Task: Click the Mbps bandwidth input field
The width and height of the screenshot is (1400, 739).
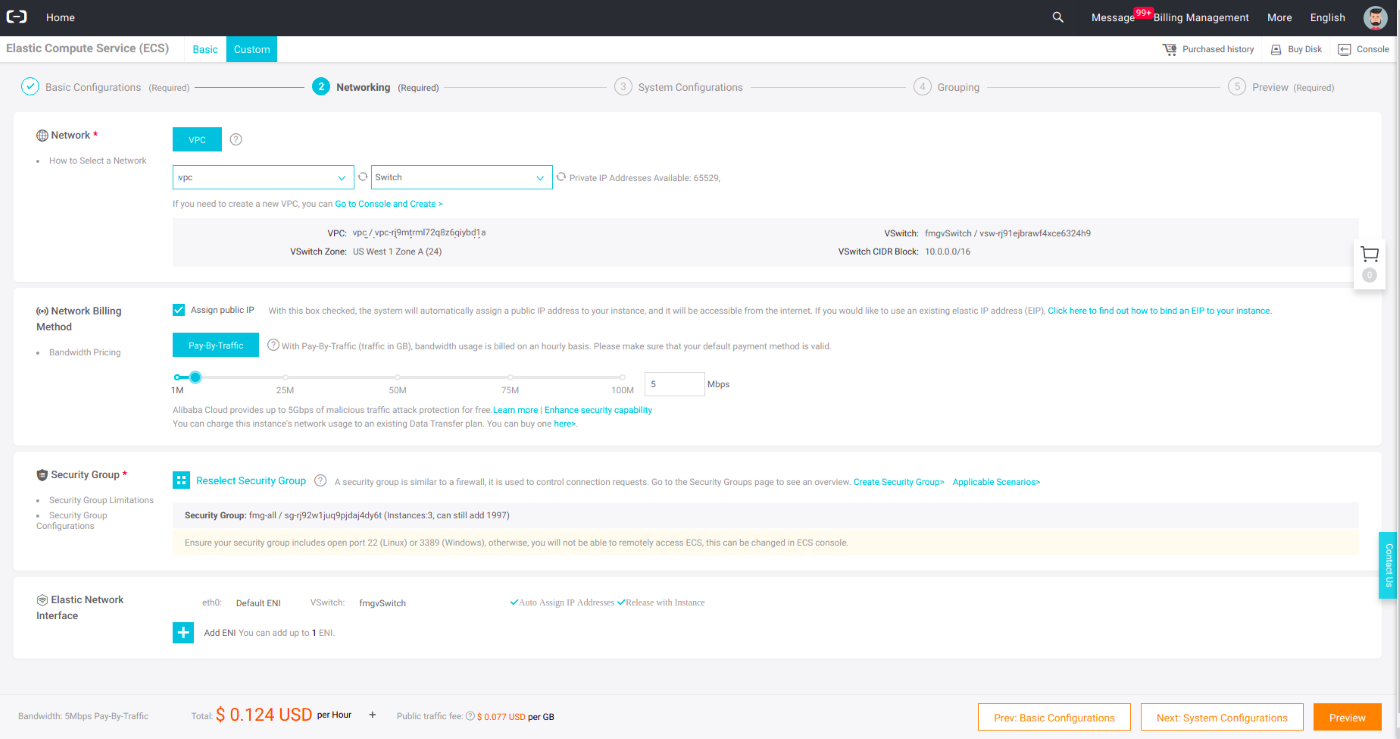Action: pos(674,383)
